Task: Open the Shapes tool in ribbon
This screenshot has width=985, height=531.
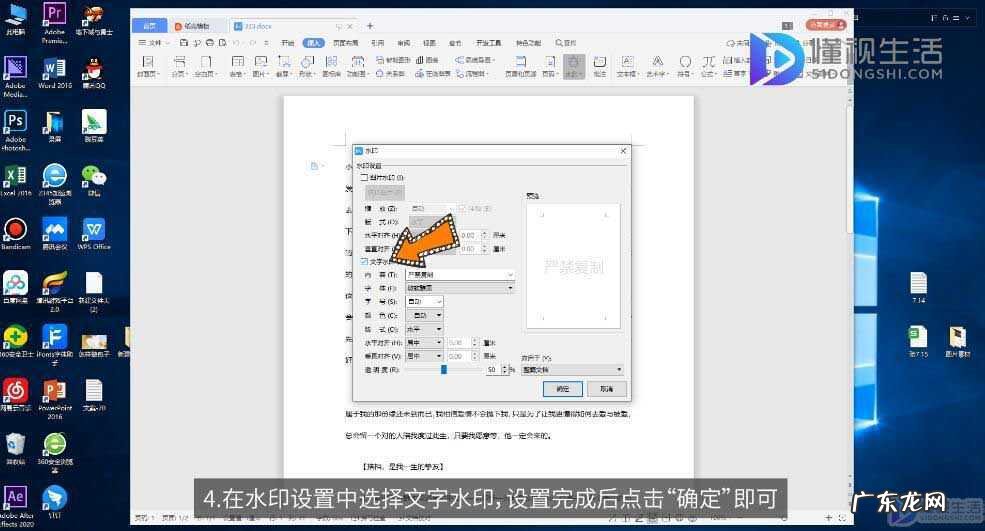Action: [307, 65]
